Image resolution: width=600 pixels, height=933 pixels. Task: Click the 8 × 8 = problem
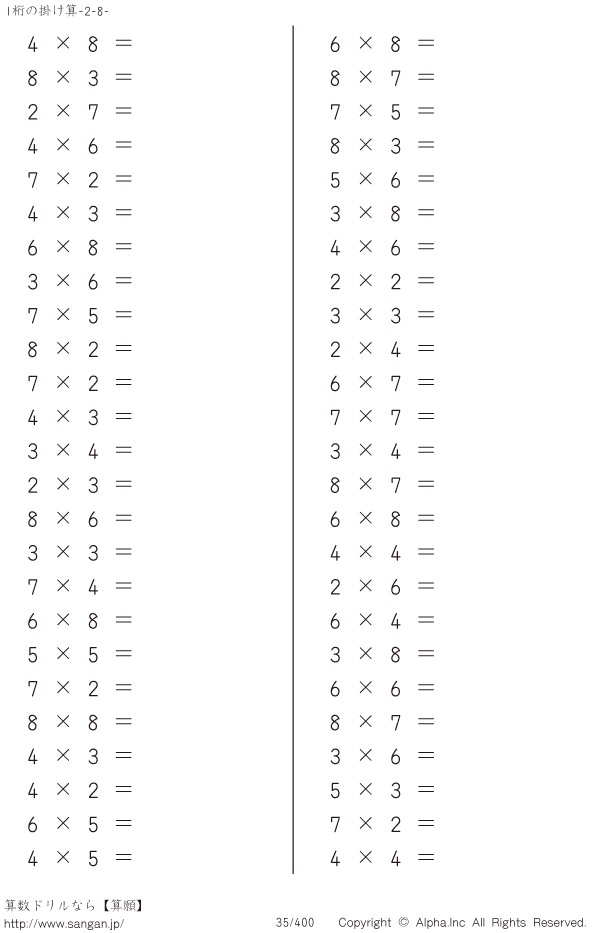pyautogui.click(x=80, y=722)
